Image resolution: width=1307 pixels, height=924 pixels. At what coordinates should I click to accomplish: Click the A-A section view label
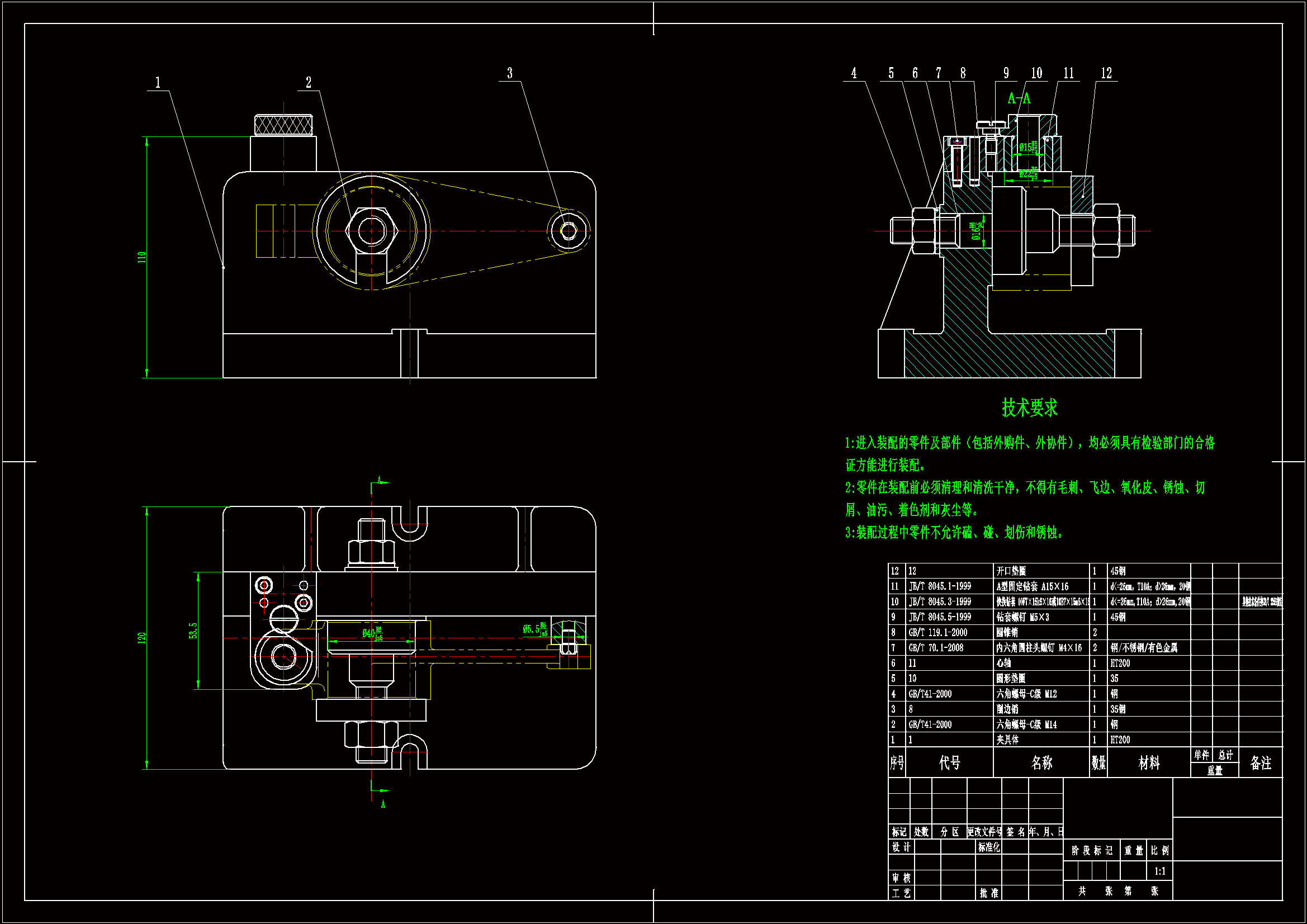[x=1019, y=98]
